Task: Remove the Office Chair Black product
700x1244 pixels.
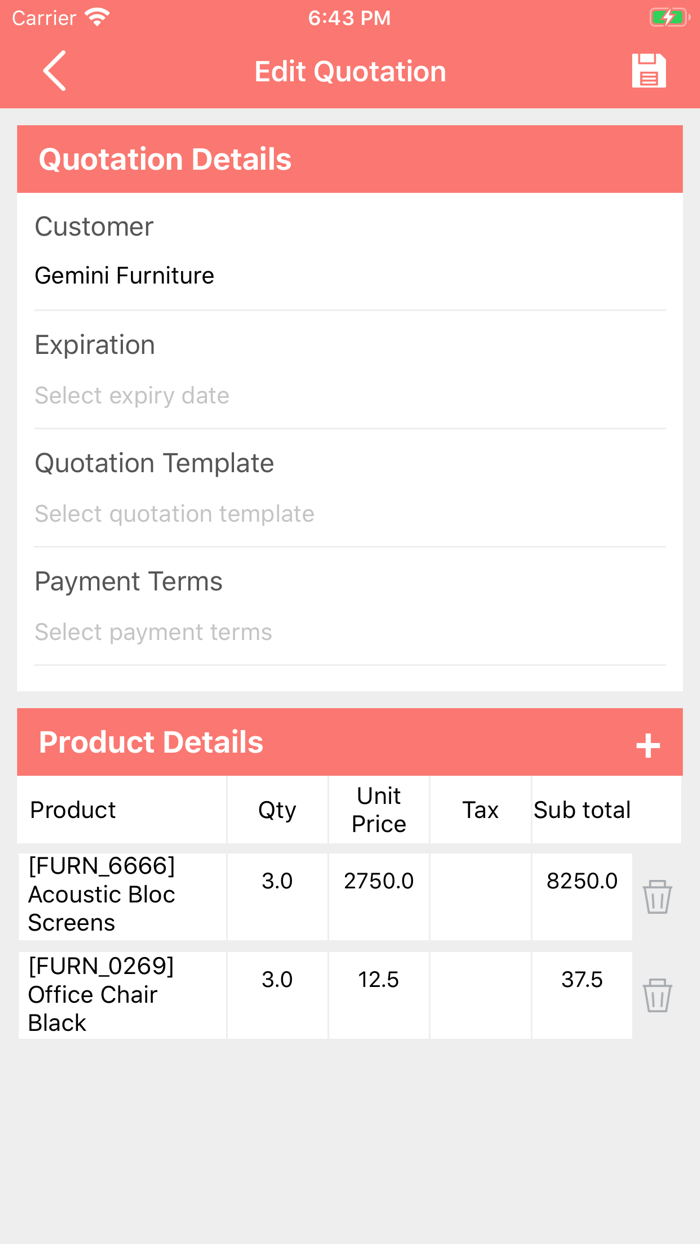Action: [x=656, y=995]
